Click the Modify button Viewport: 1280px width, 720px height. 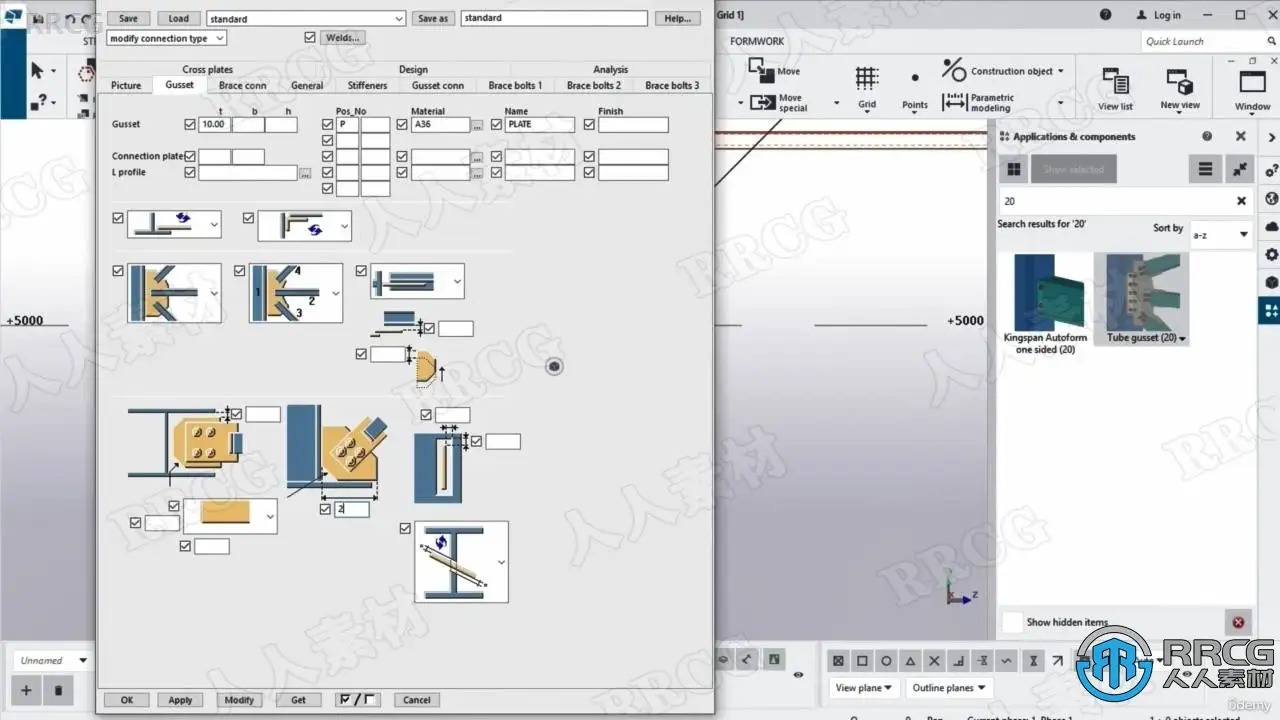pos(239,700)
